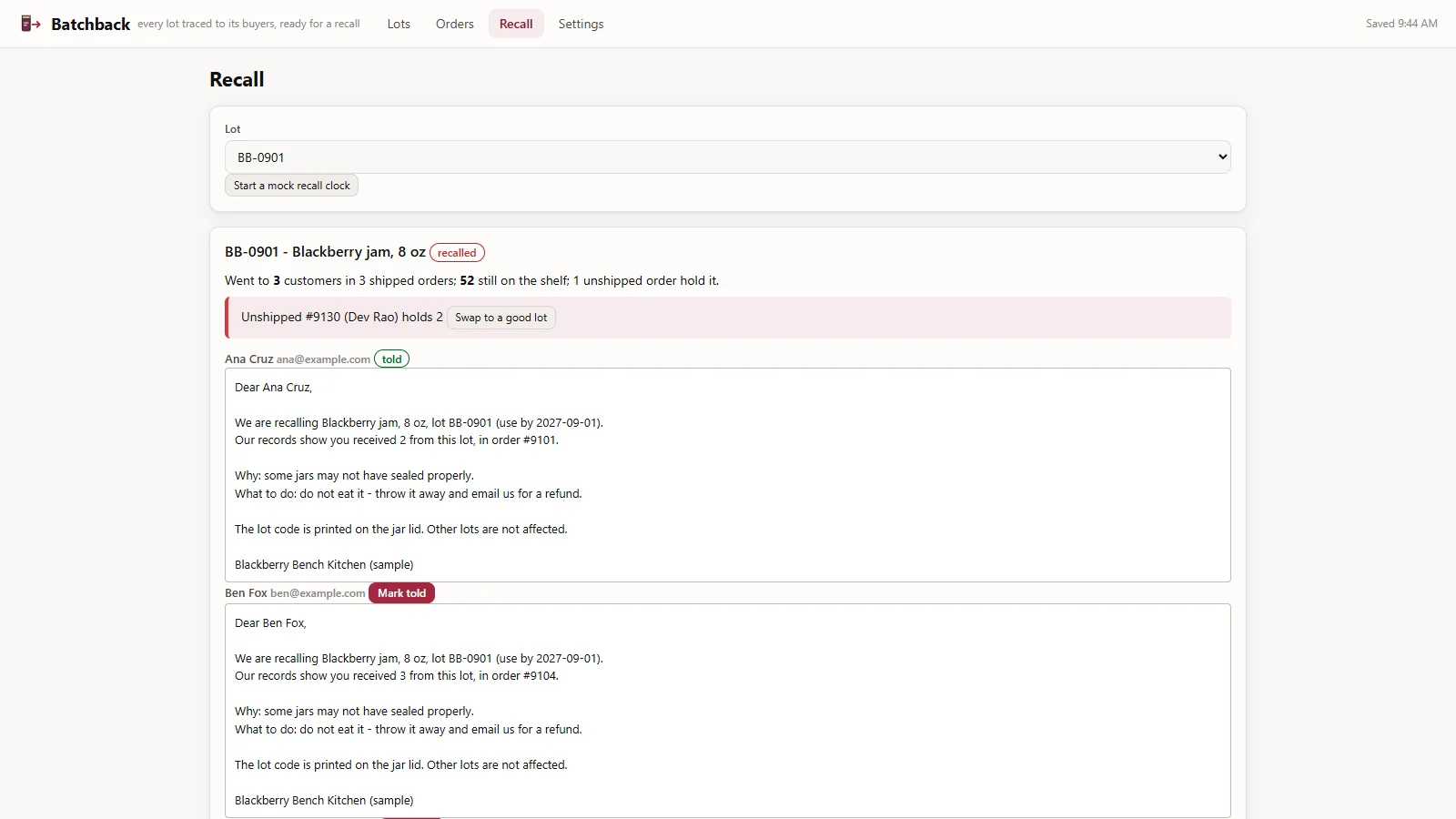Click the Ana Cruz customer name
Image resolution: width=1456 pixels, height=819 pixels.
pyautogui.click(x=248, y=359)
